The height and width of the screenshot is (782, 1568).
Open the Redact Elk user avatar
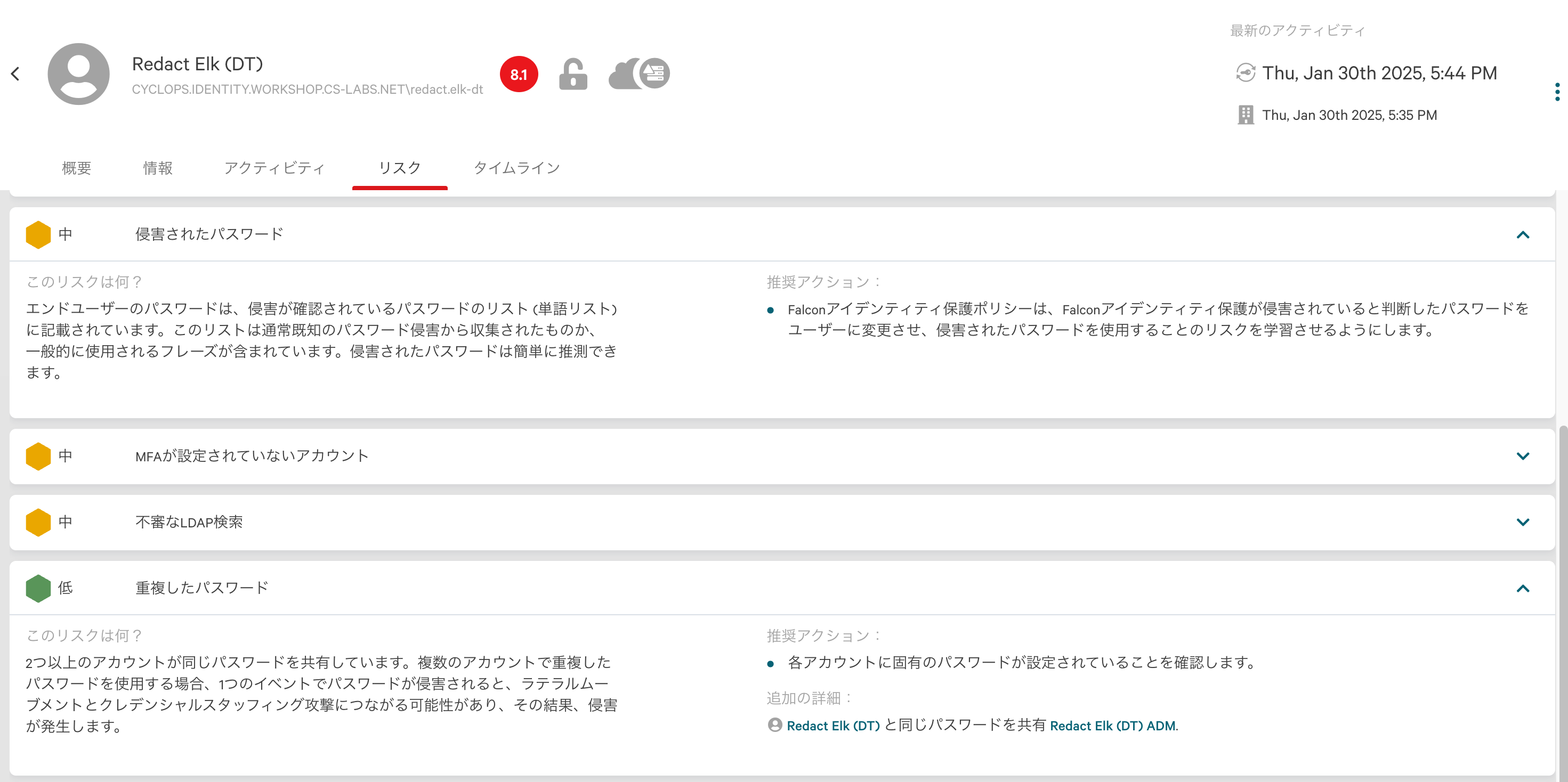point(78,74)
